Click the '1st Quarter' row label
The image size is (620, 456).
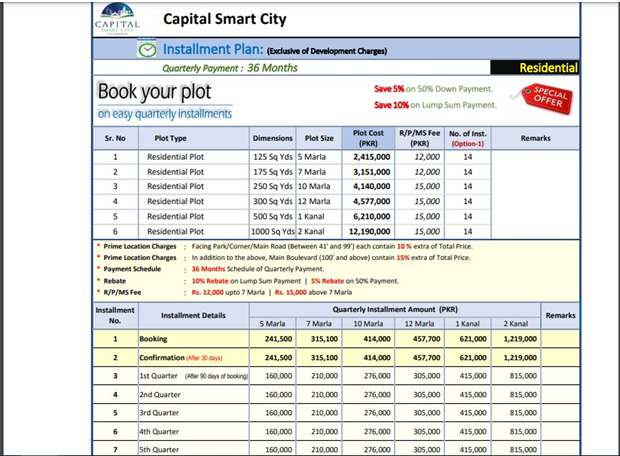158,376
